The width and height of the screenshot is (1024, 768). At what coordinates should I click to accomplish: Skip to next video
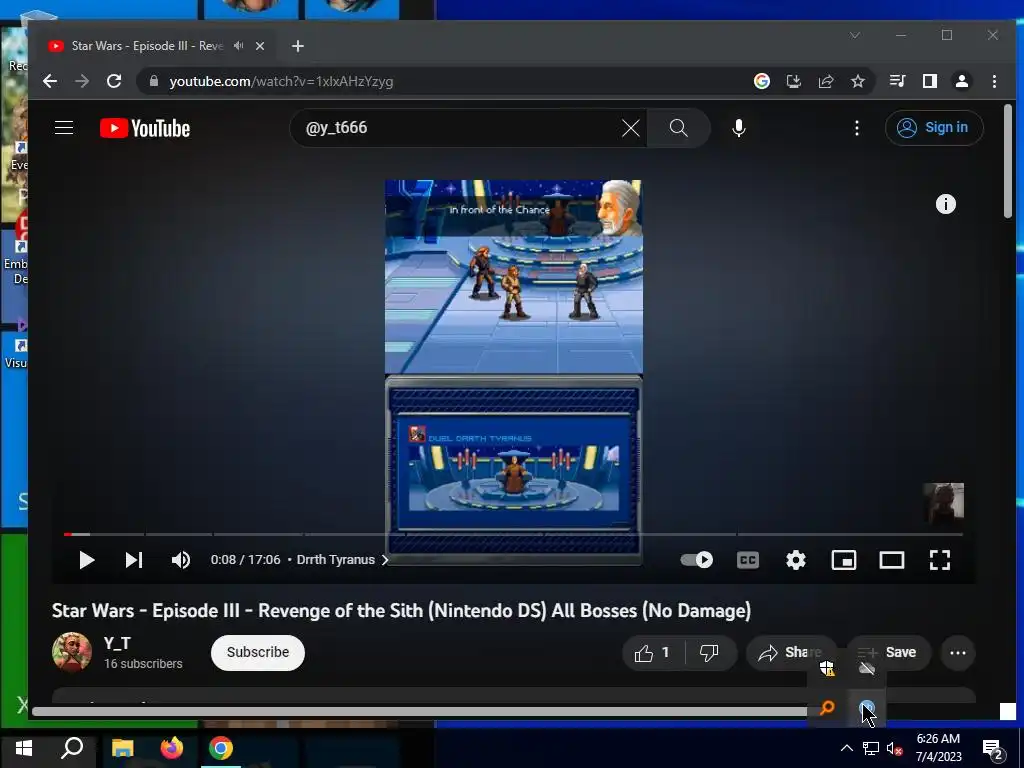pos(134,560)
